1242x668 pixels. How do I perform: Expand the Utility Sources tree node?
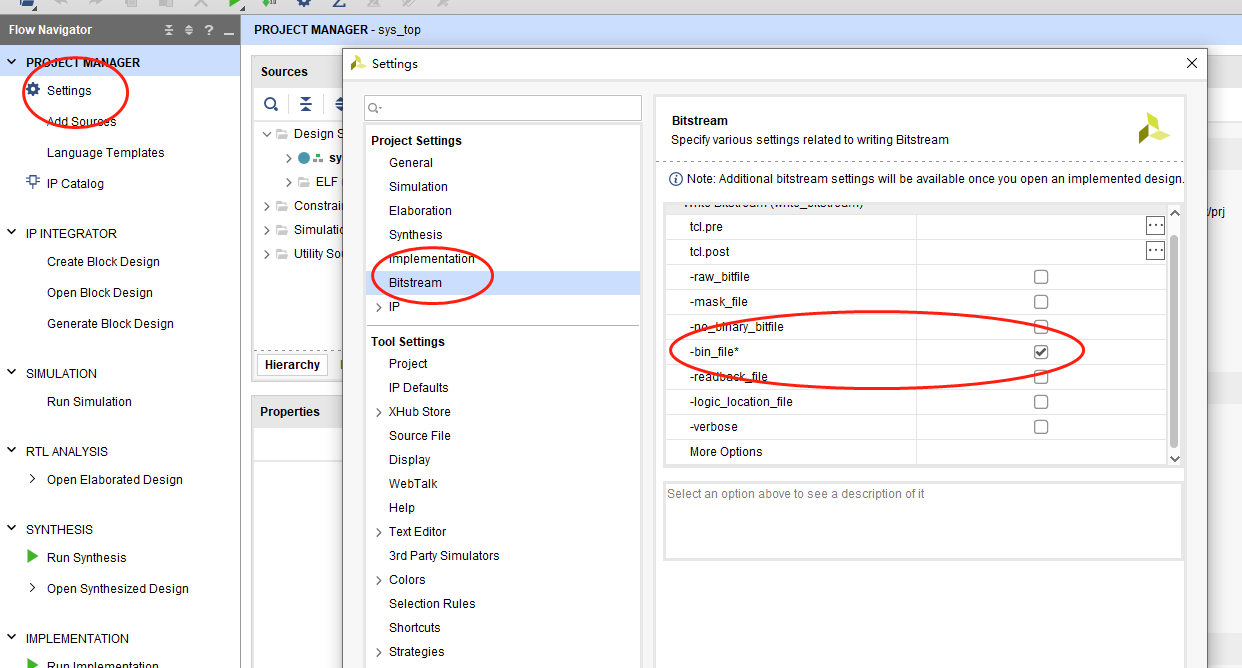[x=267, y=254]
